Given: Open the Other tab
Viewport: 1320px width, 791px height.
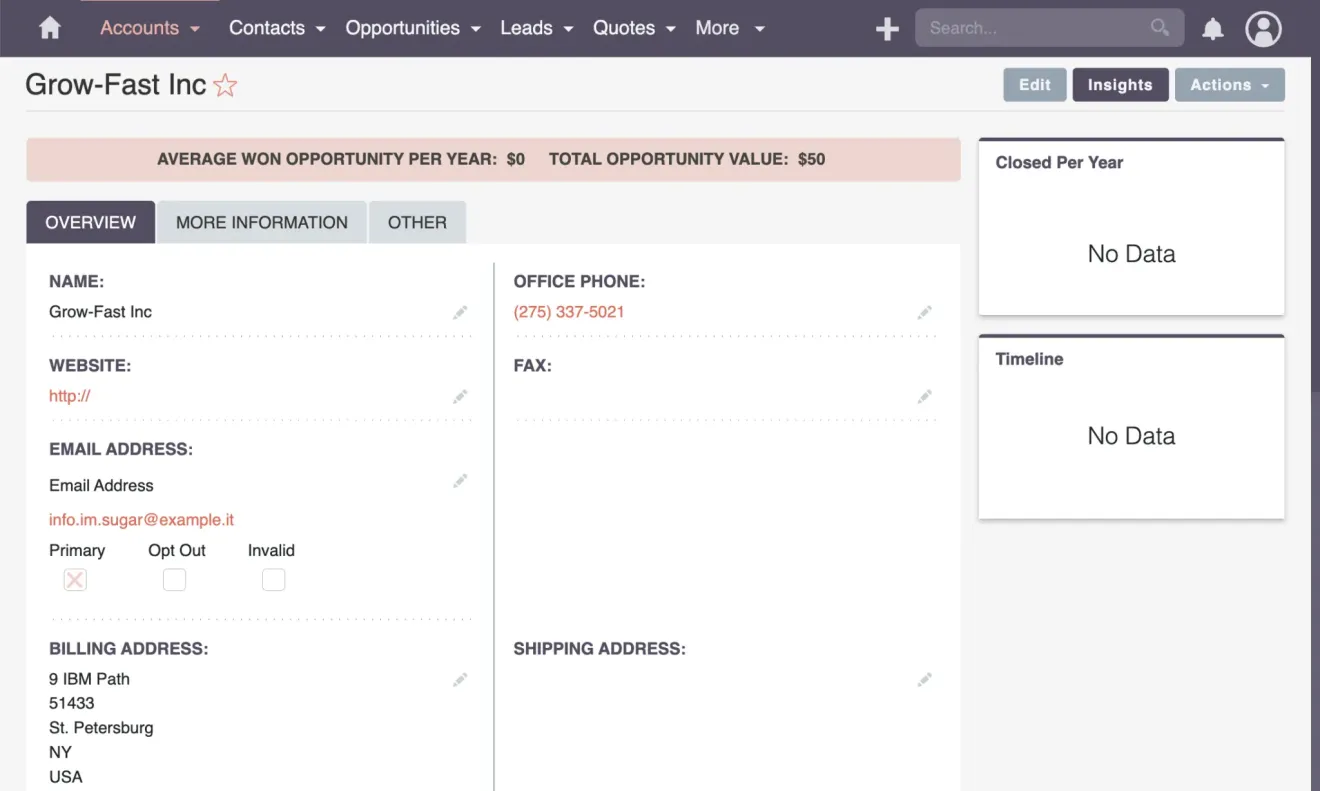Looking at the screenshot, I should click(x=417, y=221).
